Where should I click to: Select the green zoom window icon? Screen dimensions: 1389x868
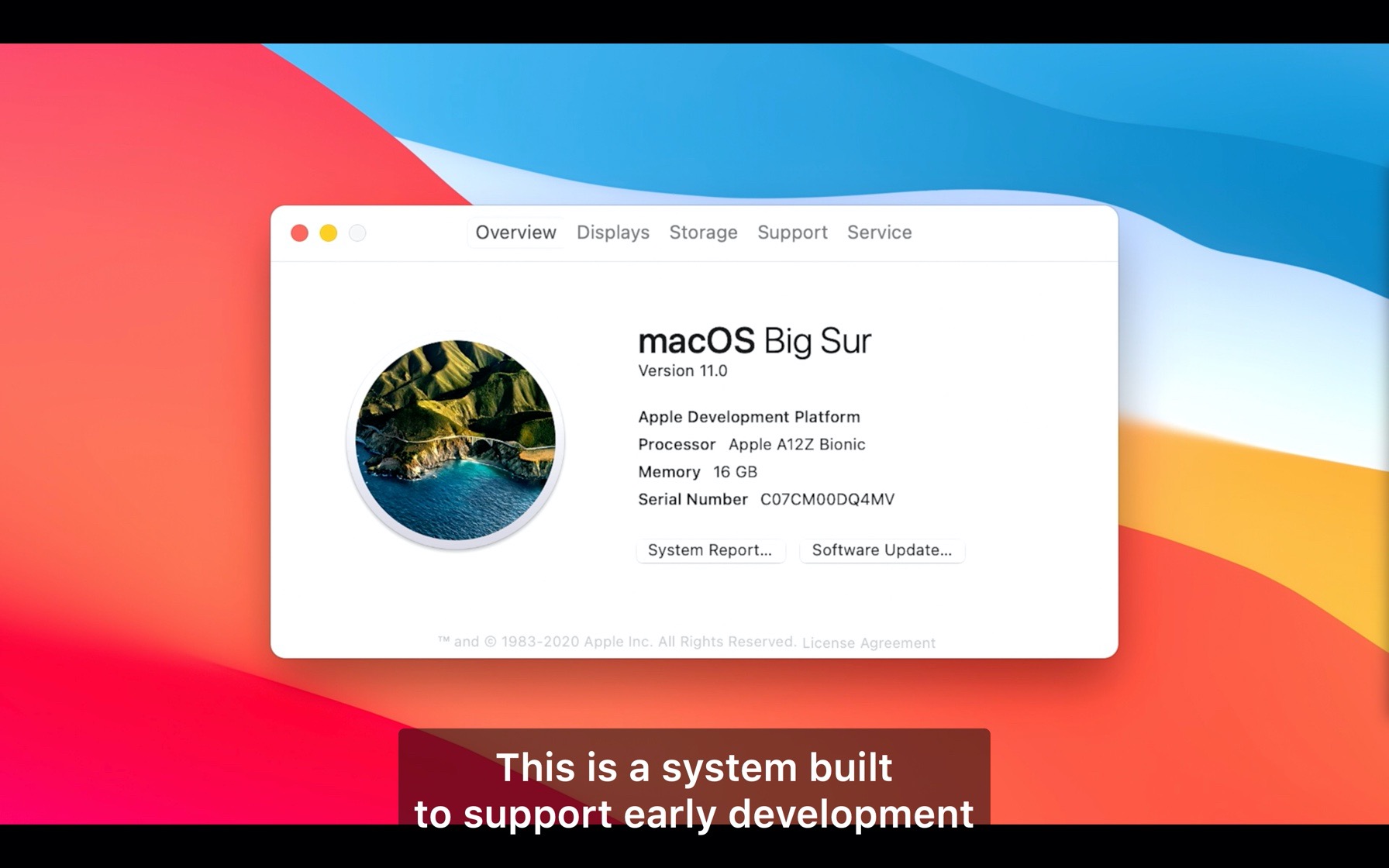pos(357,232)
